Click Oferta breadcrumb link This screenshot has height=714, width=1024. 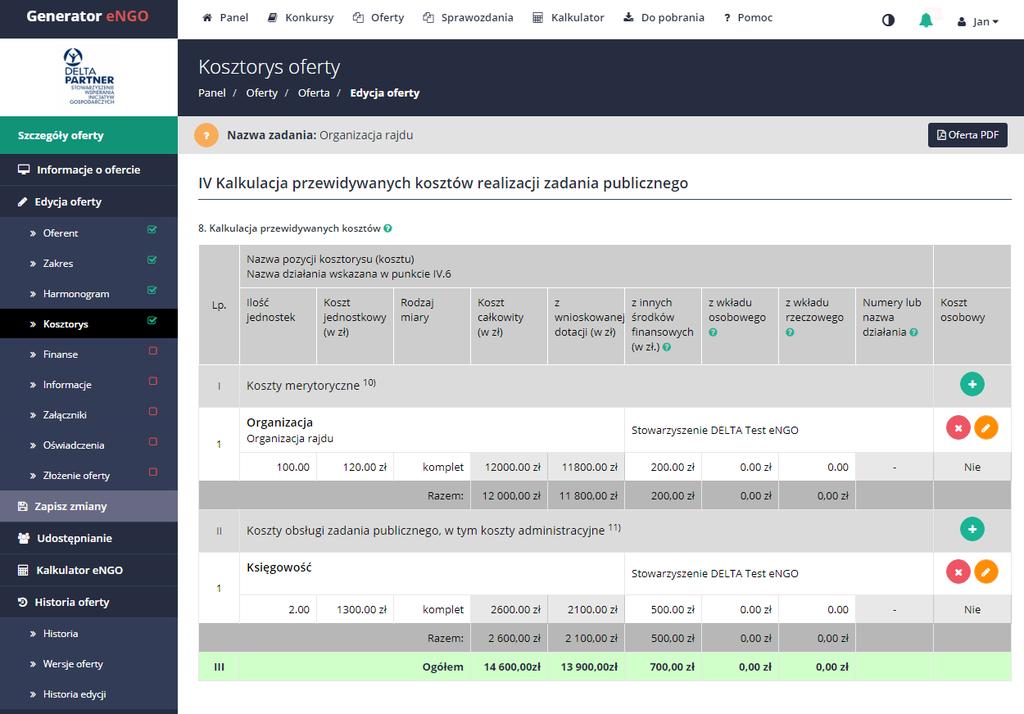pyautogui.click(x=313, y=93)
